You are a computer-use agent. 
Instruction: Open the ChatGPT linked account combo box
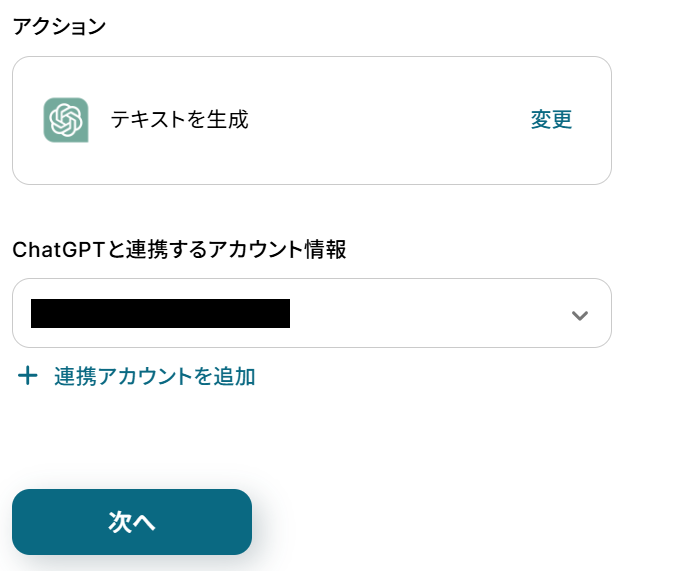(311, 313)
